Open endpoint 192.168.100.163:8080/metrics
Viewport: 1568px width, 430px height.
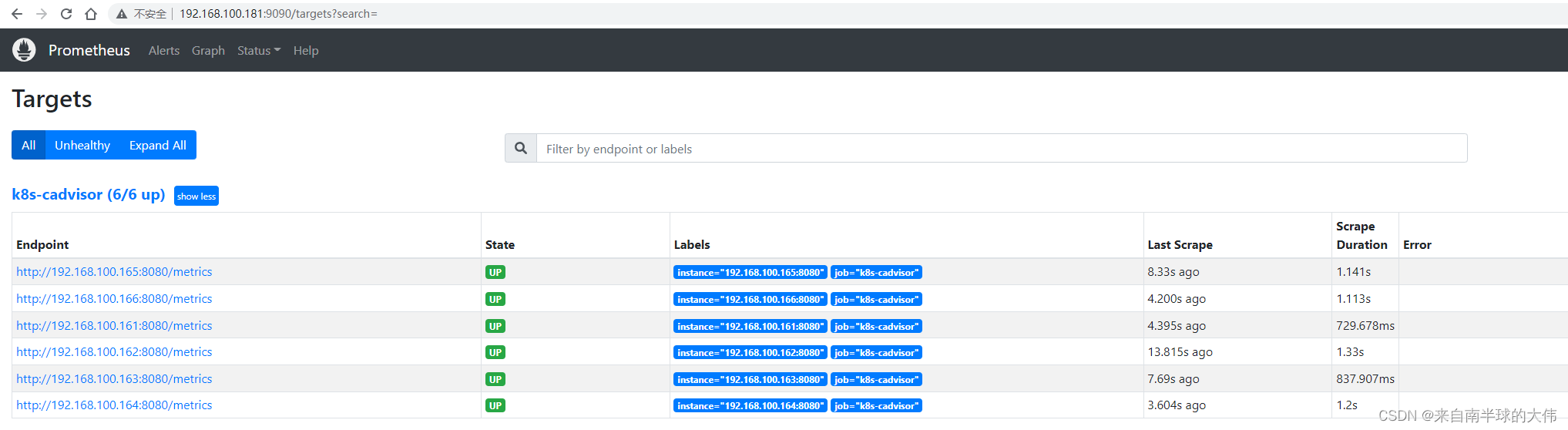click(x=114, y=378)
